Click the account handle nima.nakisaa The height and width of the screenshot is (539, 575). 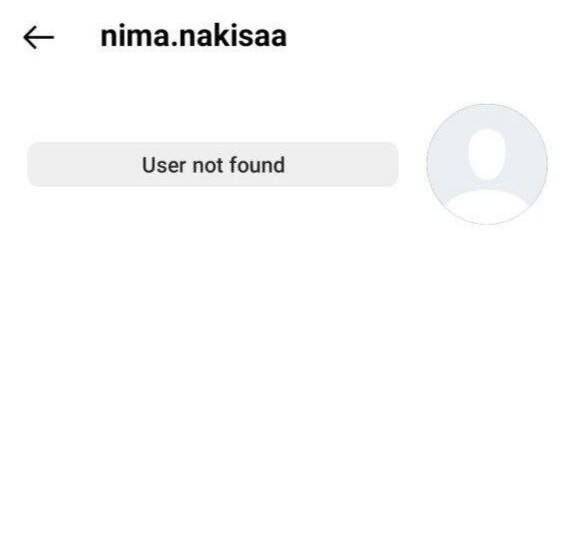[194, 36]
